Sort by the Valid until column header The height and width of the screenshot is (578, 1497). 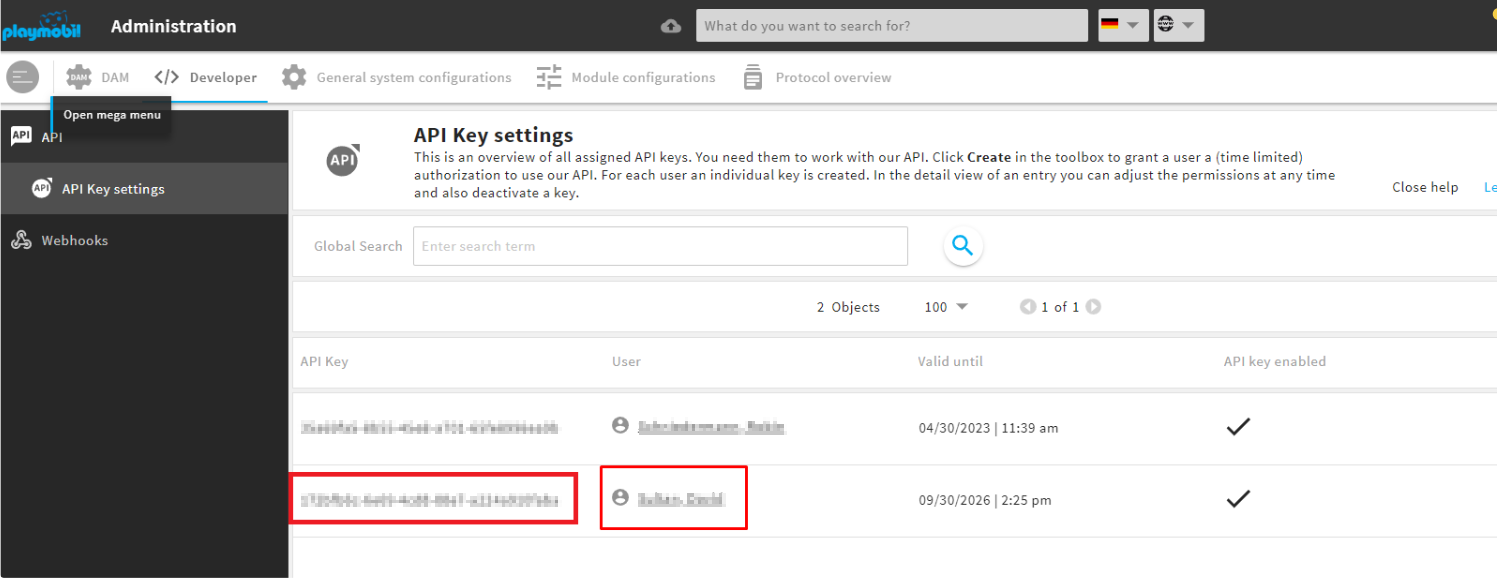[950, 361]
